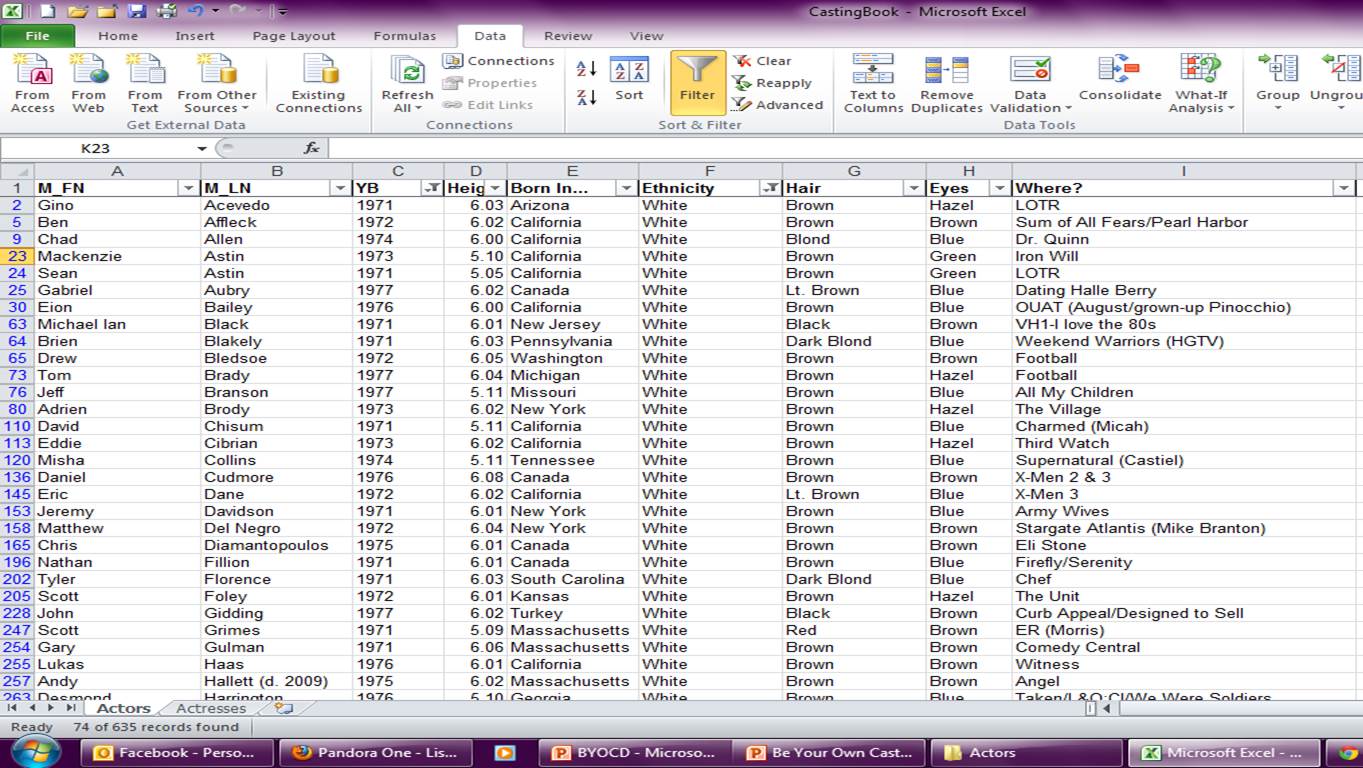Expand the Name Box dropdown arrow

tap(203, 148)
